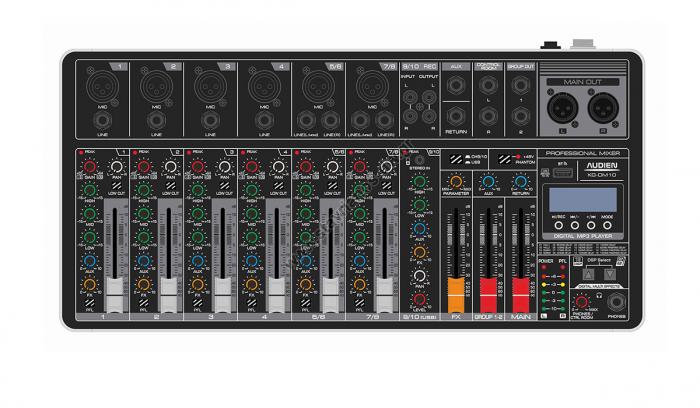Click the red GAIN knob on channel 1
The width and height of the screenshot is (700, 408).
(x=89, y=167)
